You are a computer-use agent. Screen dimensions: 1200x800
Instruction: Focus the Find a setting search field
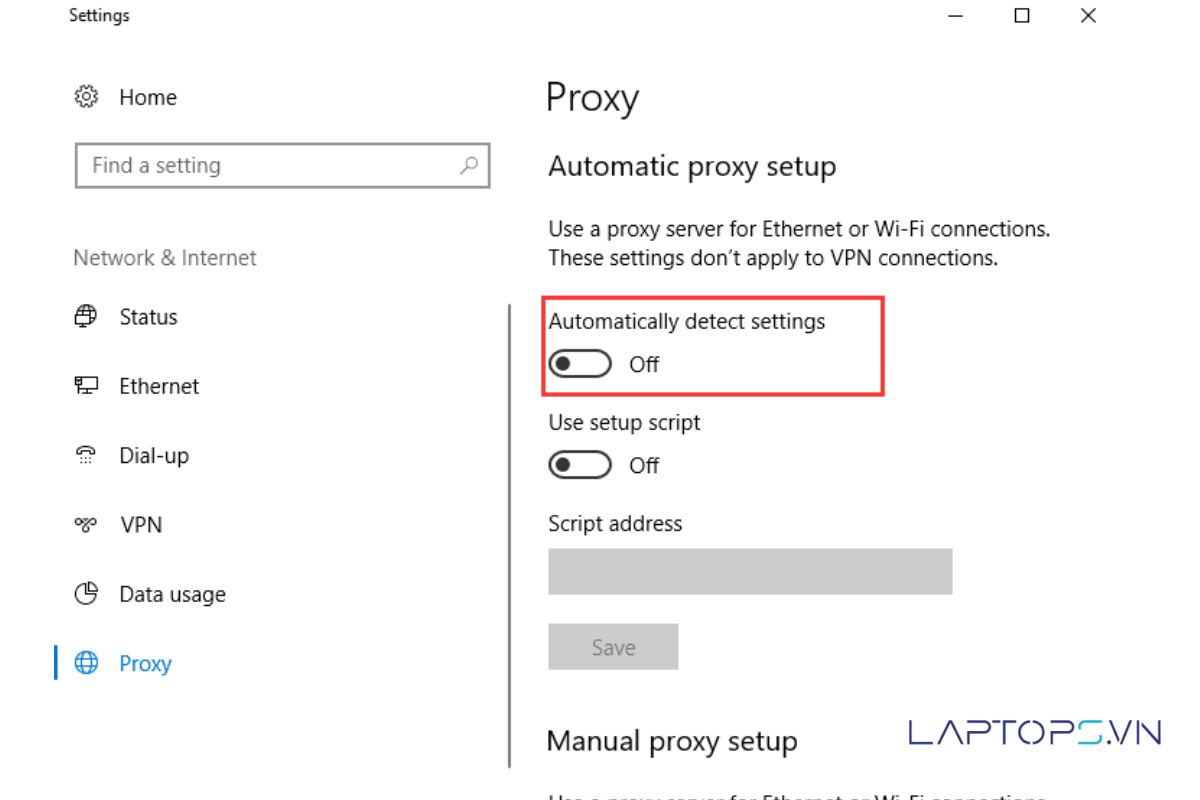pyautogui.click(x=270, y=166)
